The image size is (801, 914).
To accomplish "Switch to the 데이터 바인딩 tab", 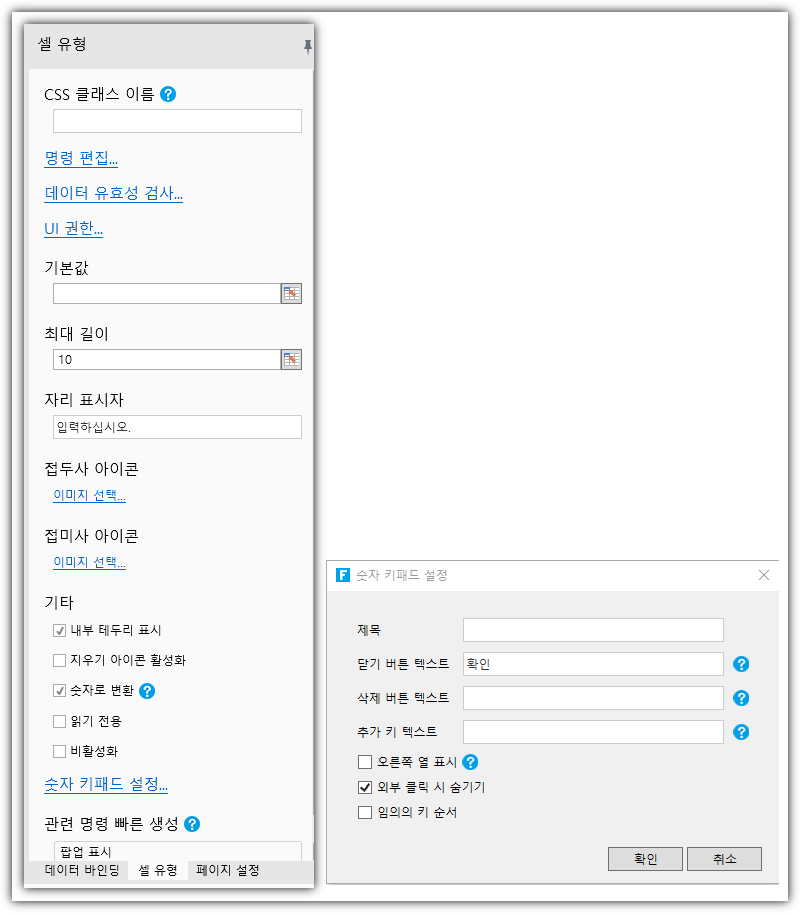I will (x=82, y=870).
